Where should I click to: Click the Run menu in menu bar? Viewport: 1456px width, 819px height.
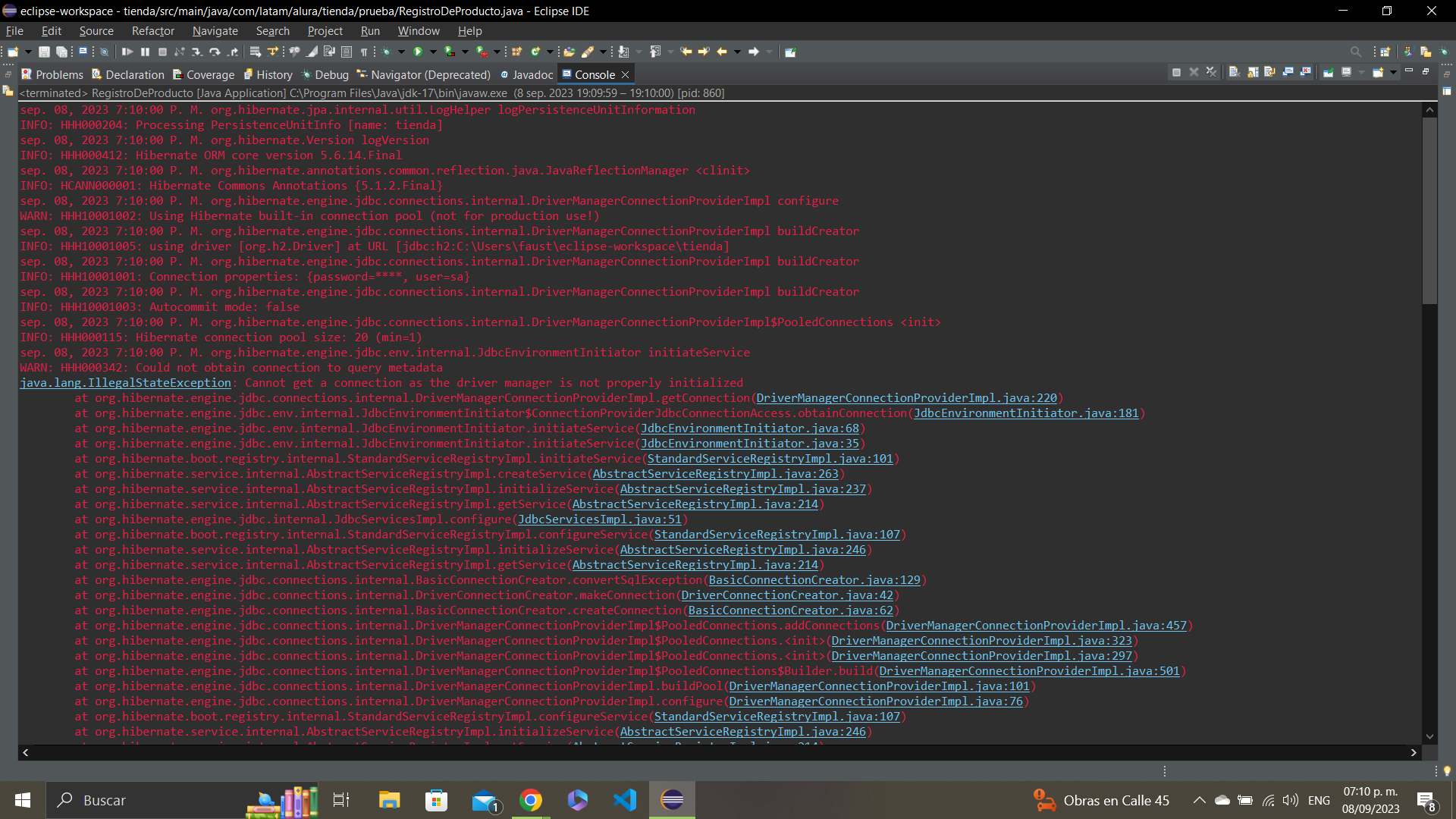(370, 30)
